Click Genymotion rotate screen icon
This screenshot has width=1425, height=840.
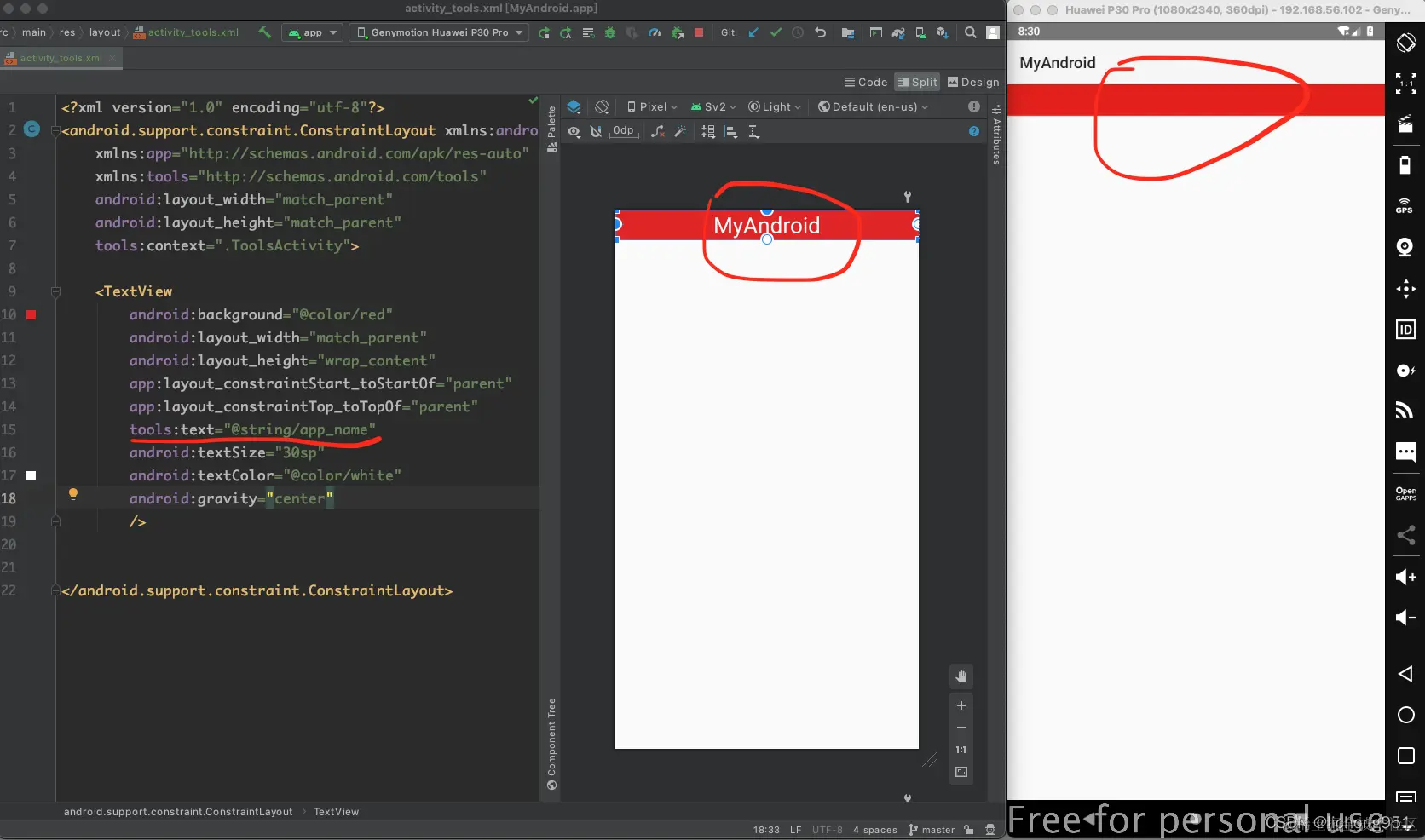[x=1406, y=43]
